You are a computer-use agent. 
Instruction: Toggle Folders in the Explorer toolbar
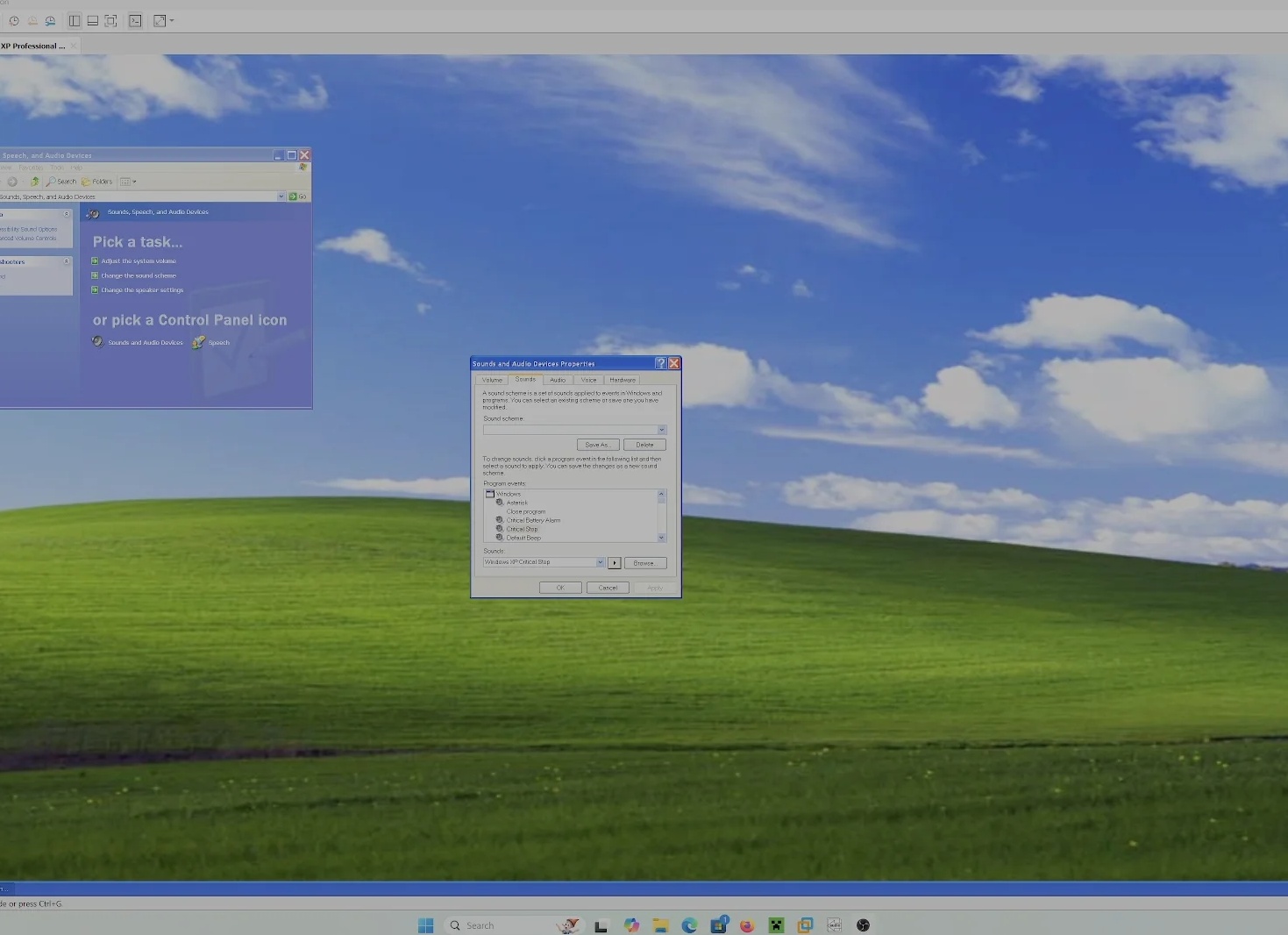(97, 182)
